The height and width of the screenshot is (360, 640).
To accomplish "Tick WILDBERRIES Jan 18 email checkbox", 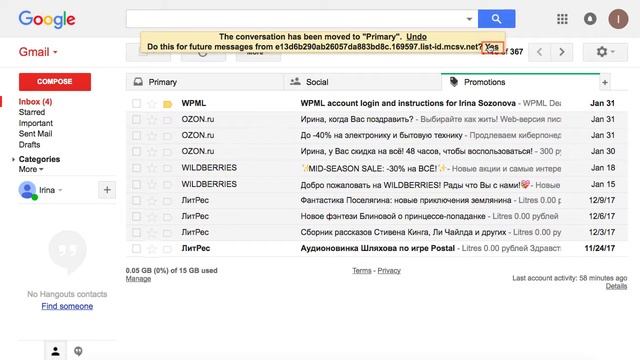I will coord(136,168).
